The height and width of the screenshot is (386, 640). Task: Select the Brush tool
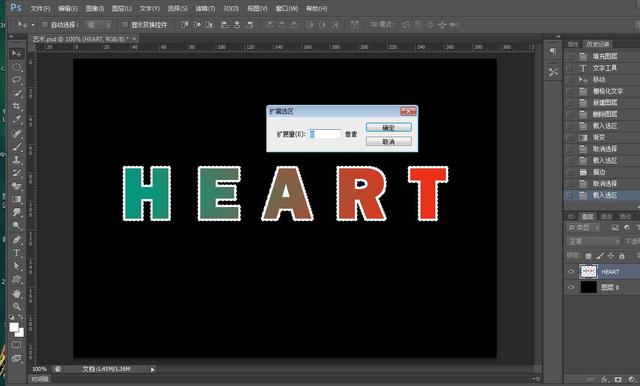[16, 146]
